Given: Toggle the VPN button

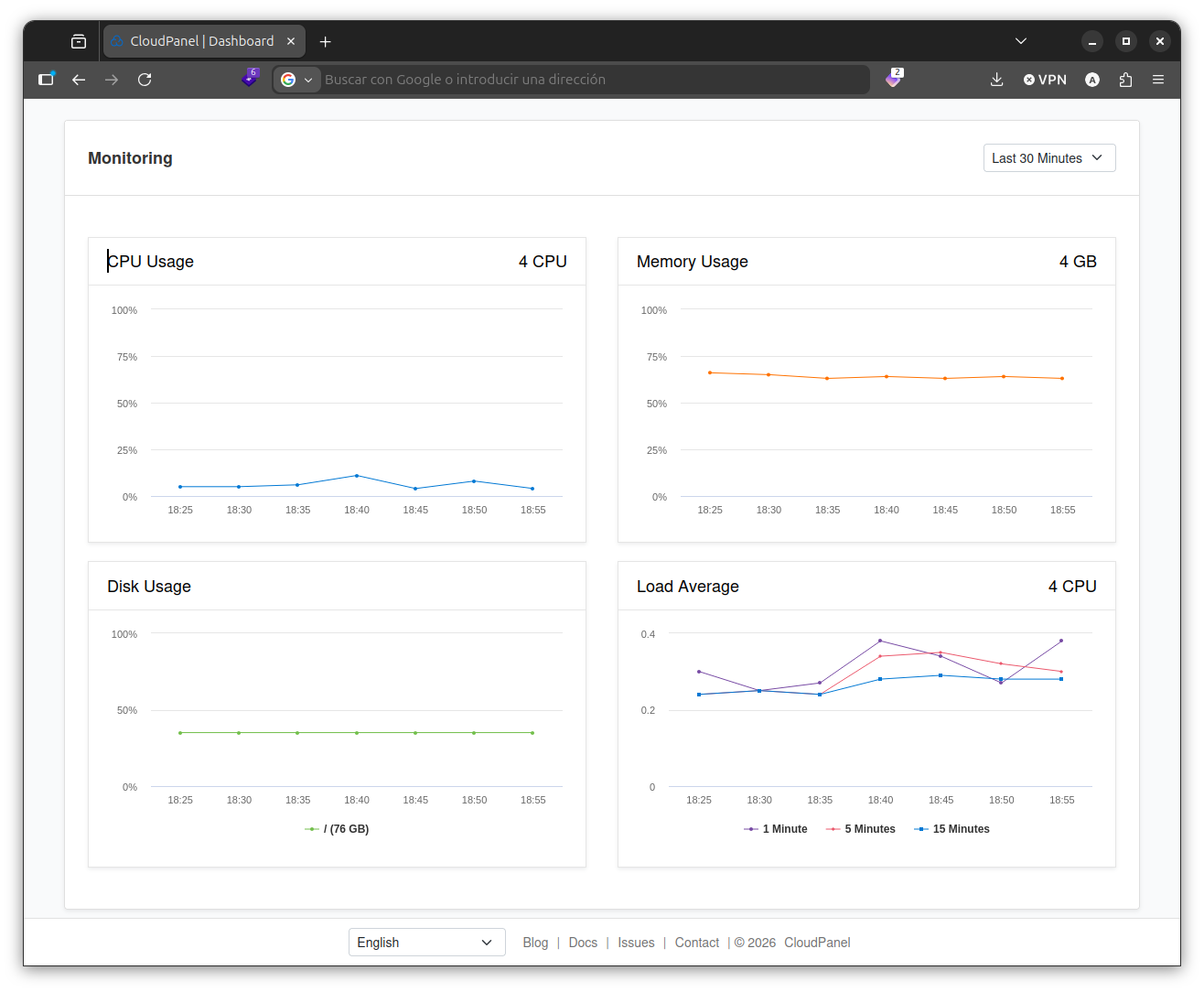Looking at the screenshot, I should pyautogui.click(x=1045, y=80).
